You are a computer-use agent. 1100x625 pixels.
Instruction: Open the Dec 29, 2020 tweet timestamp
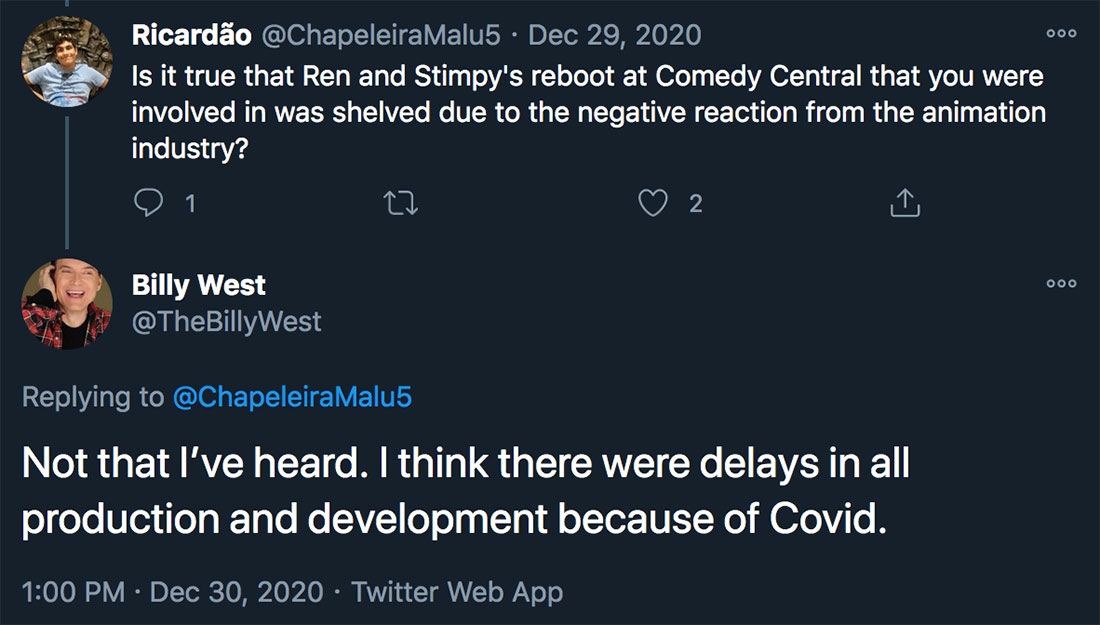tap(614, 35)
